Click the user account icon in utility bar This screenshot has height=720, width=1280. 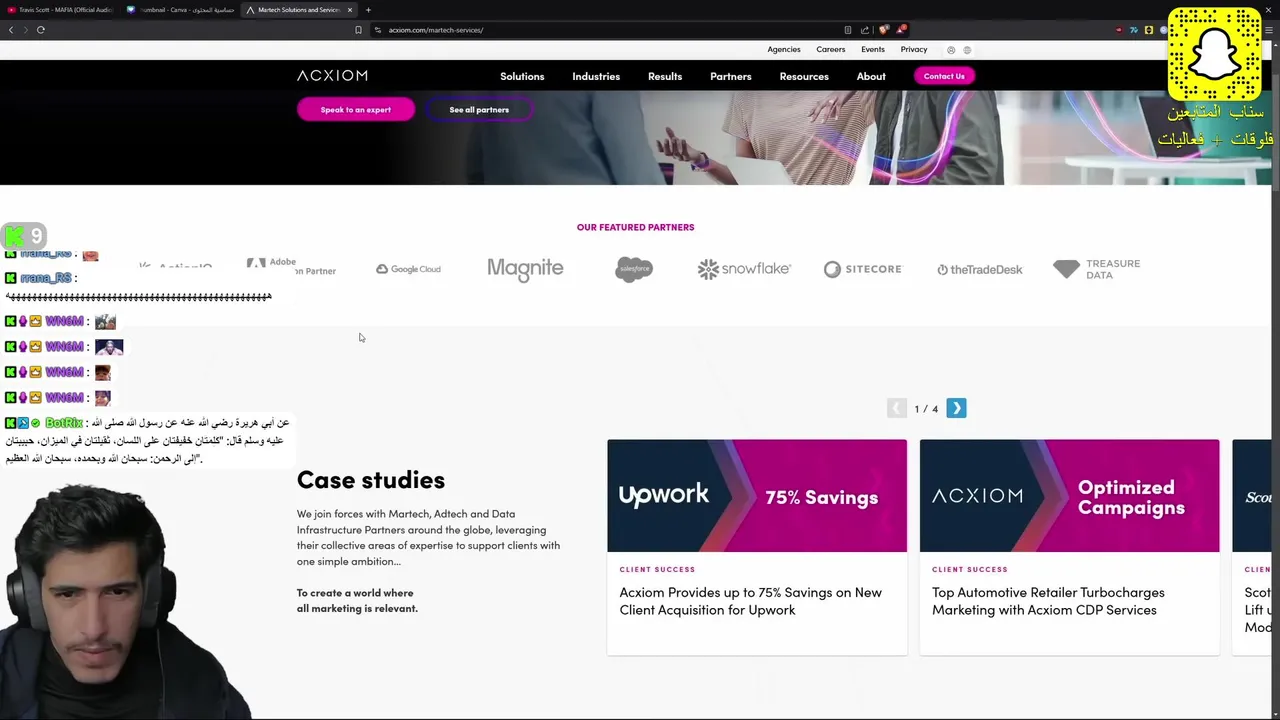951,50
